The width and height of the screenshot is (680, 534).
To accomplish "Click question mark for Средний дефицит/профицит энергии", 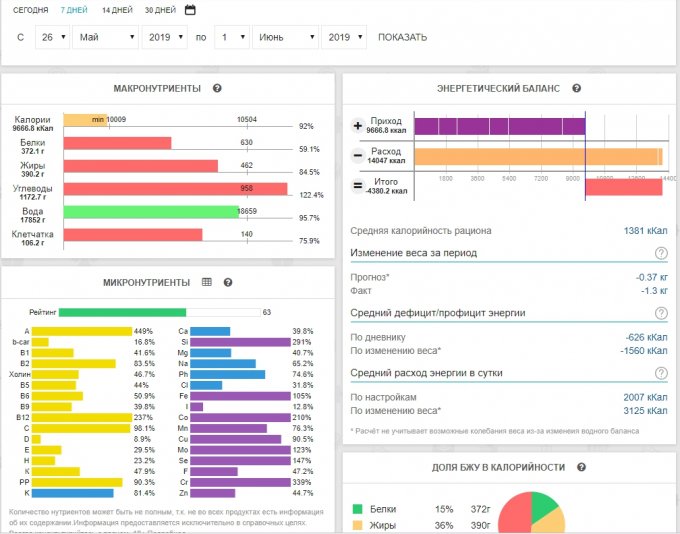I will coord(661,313).
